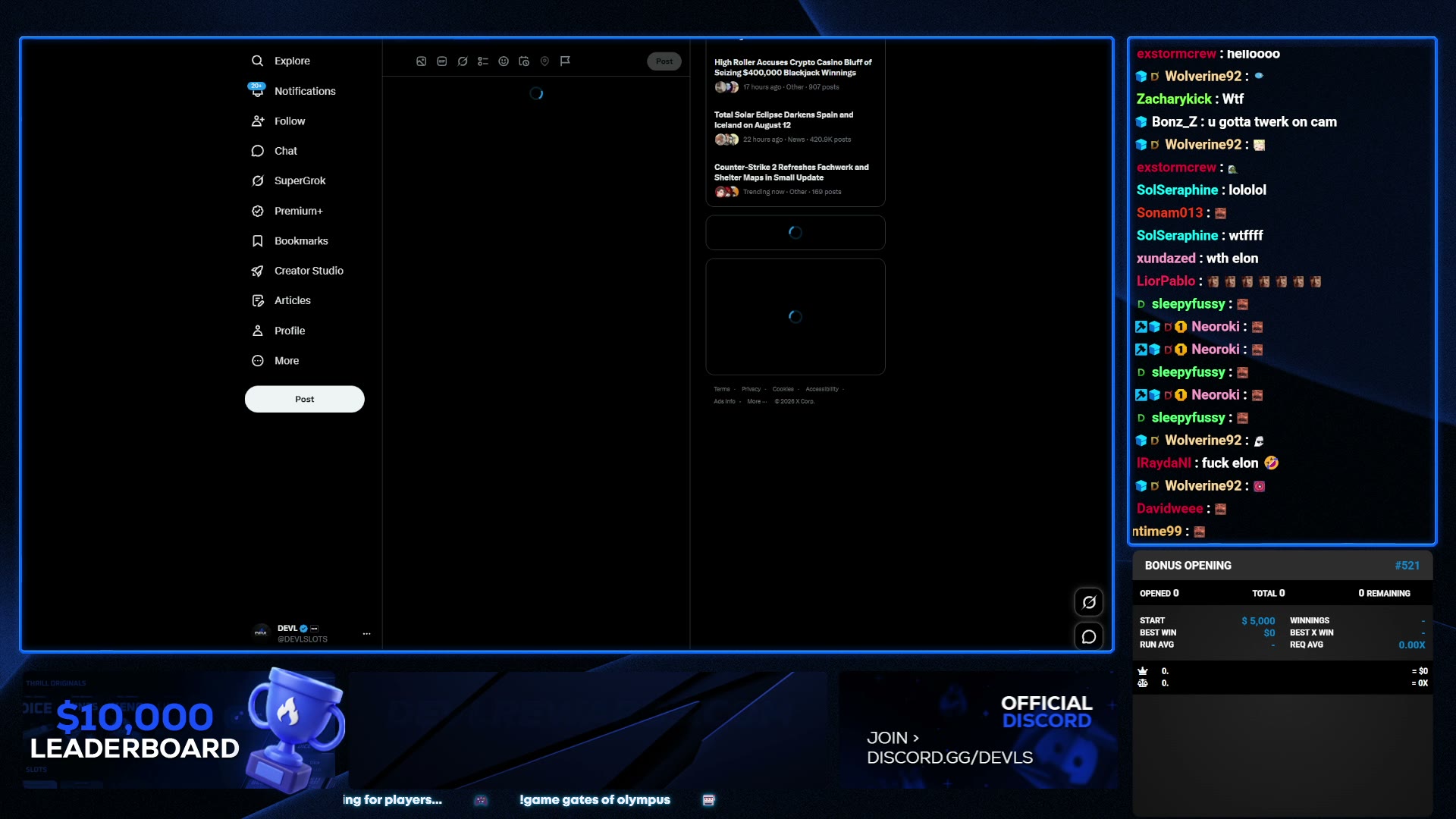The height and width of the screenshot is (819, 1456).
Task: Open the account options three-dot menu
Action: 366,633
